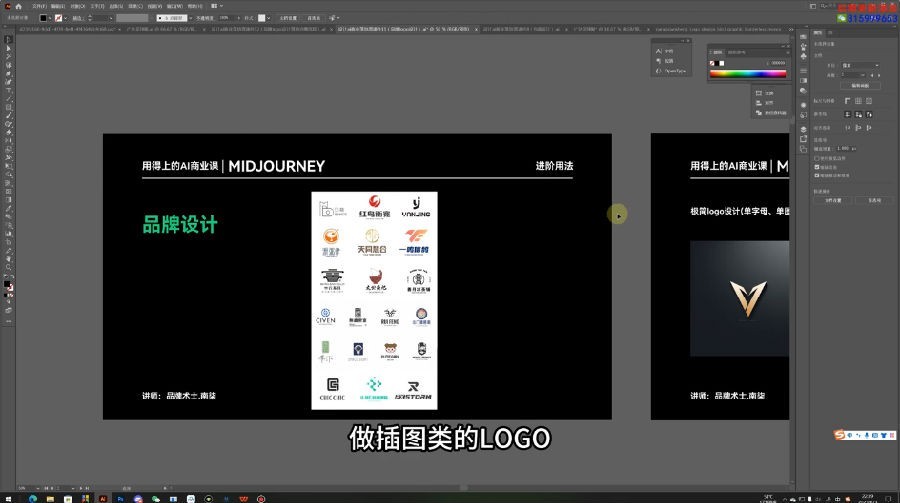The image size is (900, 503).
Task: Click 首选项 under quick actions in Properties
Action: 875,200
